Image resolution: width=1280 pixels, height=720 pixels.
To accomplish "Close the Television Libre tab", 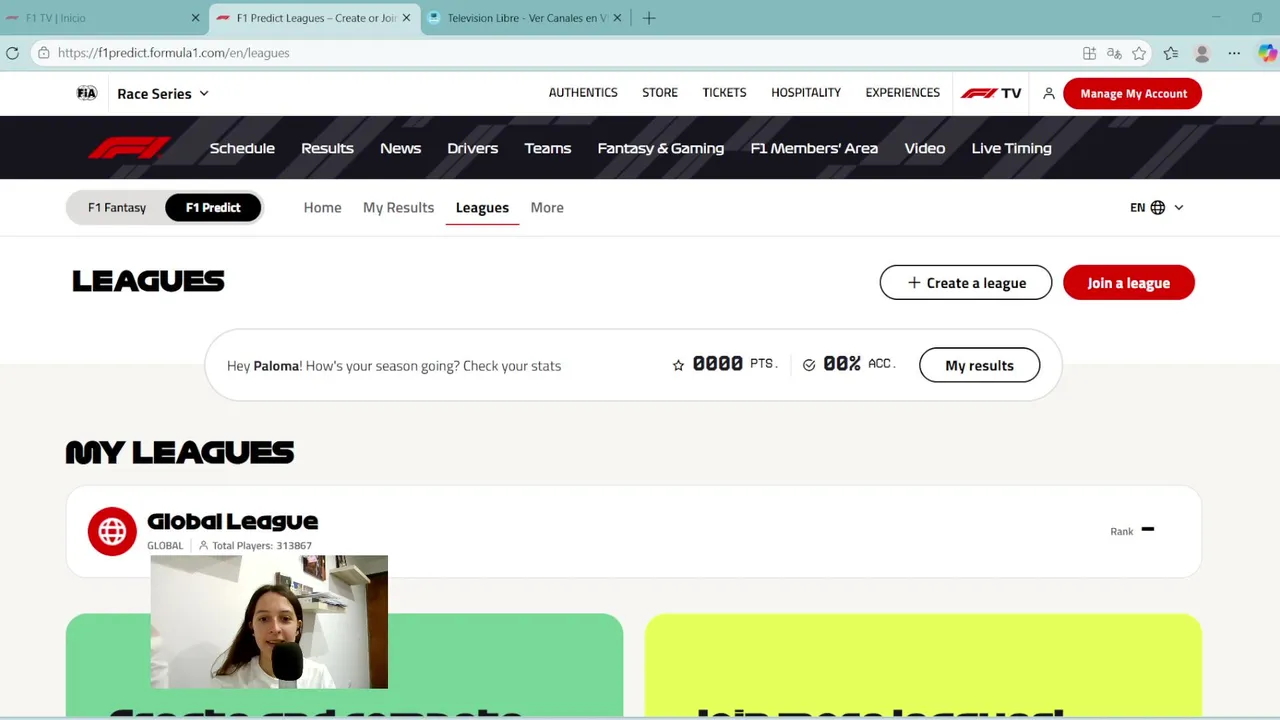I will [617, 18].
